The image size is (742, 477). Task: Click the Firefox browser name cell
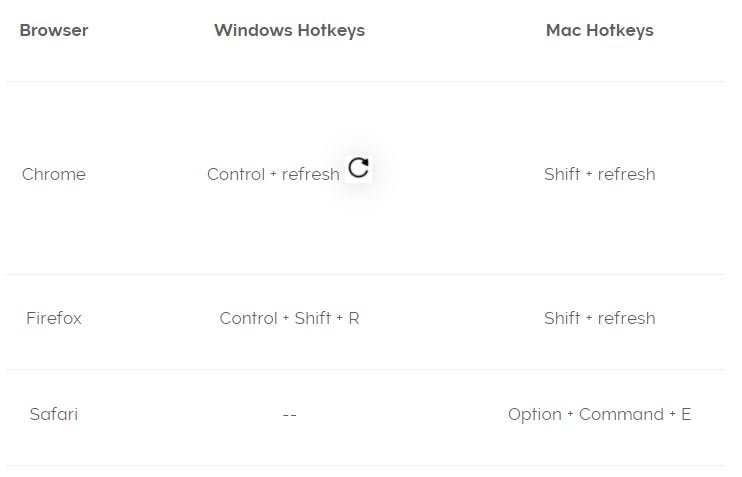click(54, 318)
